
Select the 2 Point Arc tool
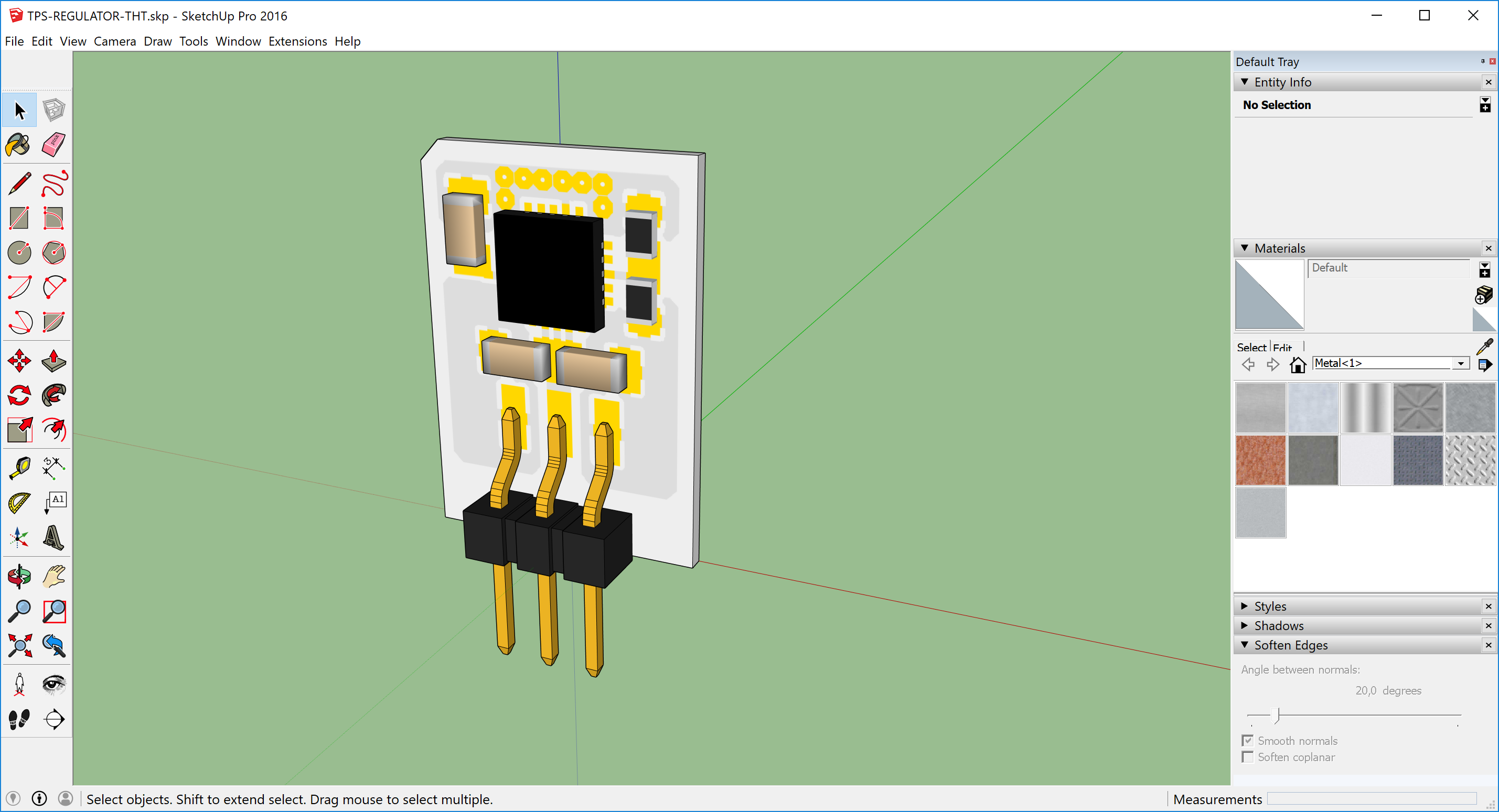click(x=53, y=287)
